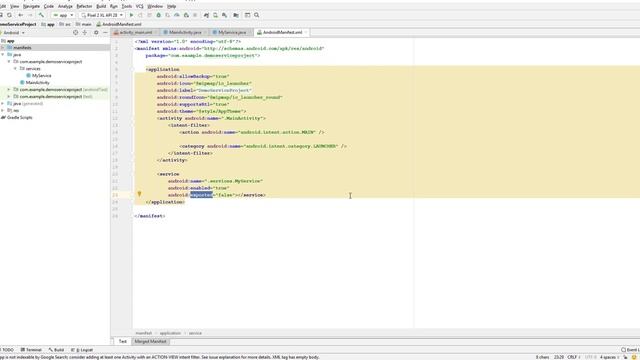Click the 4 spaces indent status item
Screen dimensions: 640x360
click(x=608, y=357)
